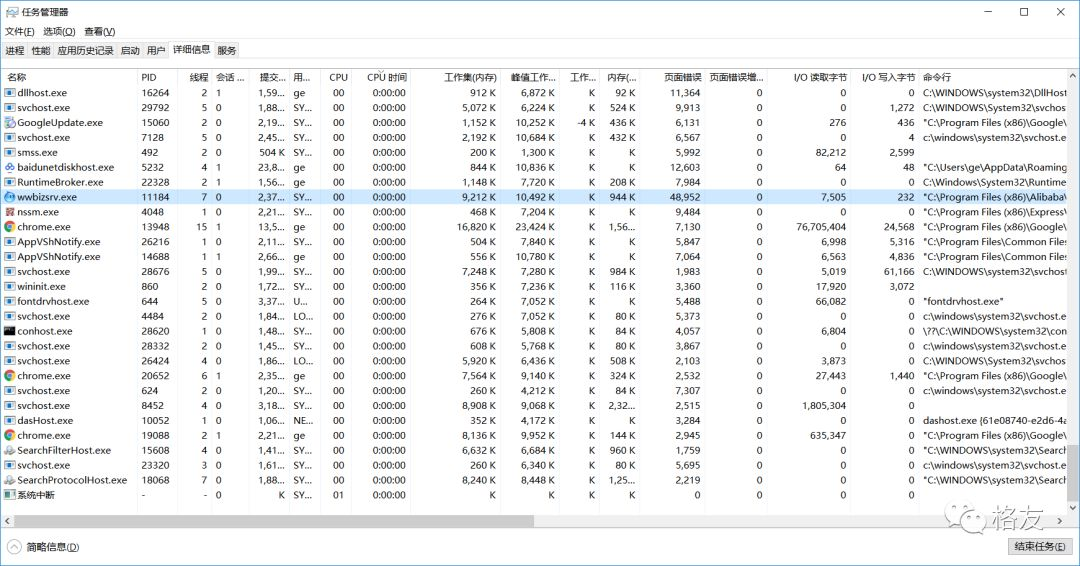Click svchost.exe icon with PID 8452
1080x566 pixels.
pyautogui.click(x=10, y=406)
